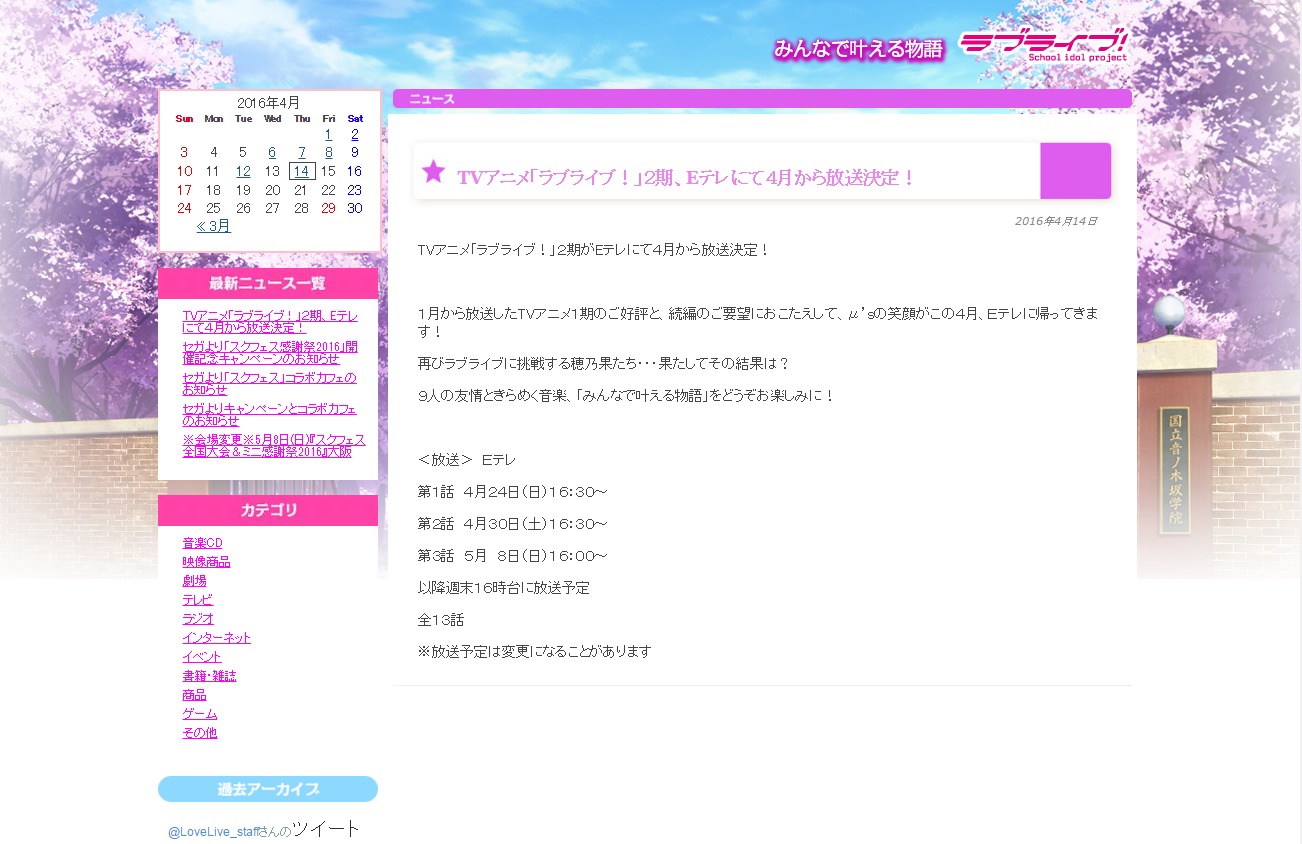Click the pink square beside article title
The height and width of the screenshot is (844, 1302).
[x=1075, y=171]
